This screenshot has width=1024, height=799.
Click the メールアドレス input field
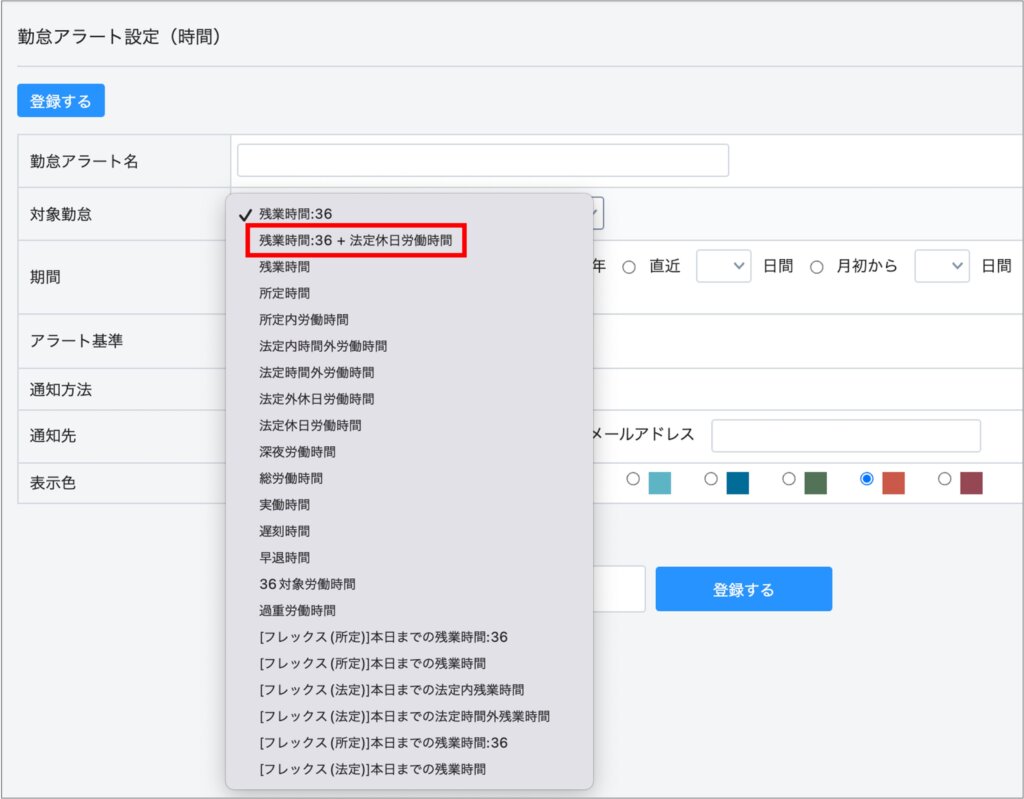click(845, 435)
